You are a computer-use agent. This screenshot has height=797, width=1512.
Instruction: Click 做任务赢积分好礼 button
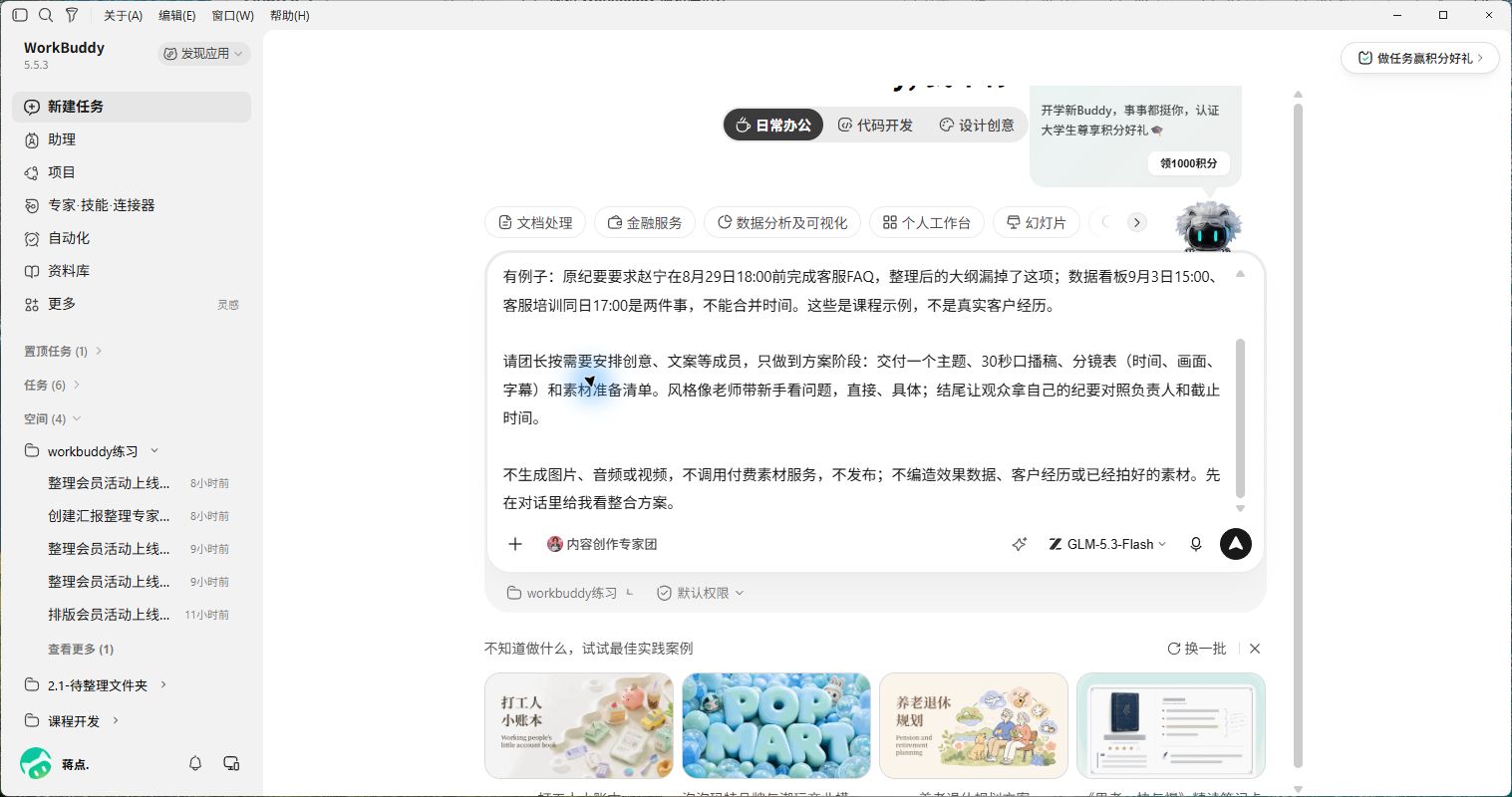pyautogui.click(x=1419, y=58)
